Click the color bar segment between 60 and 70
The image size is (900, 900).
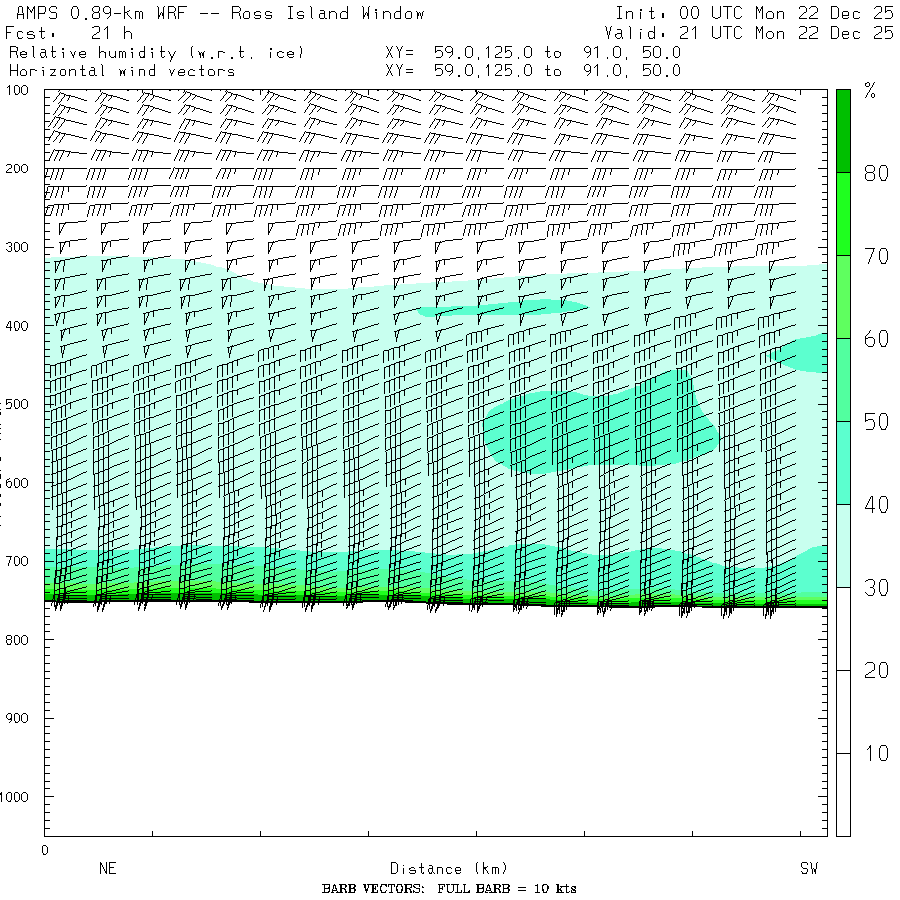pos(843,297)
